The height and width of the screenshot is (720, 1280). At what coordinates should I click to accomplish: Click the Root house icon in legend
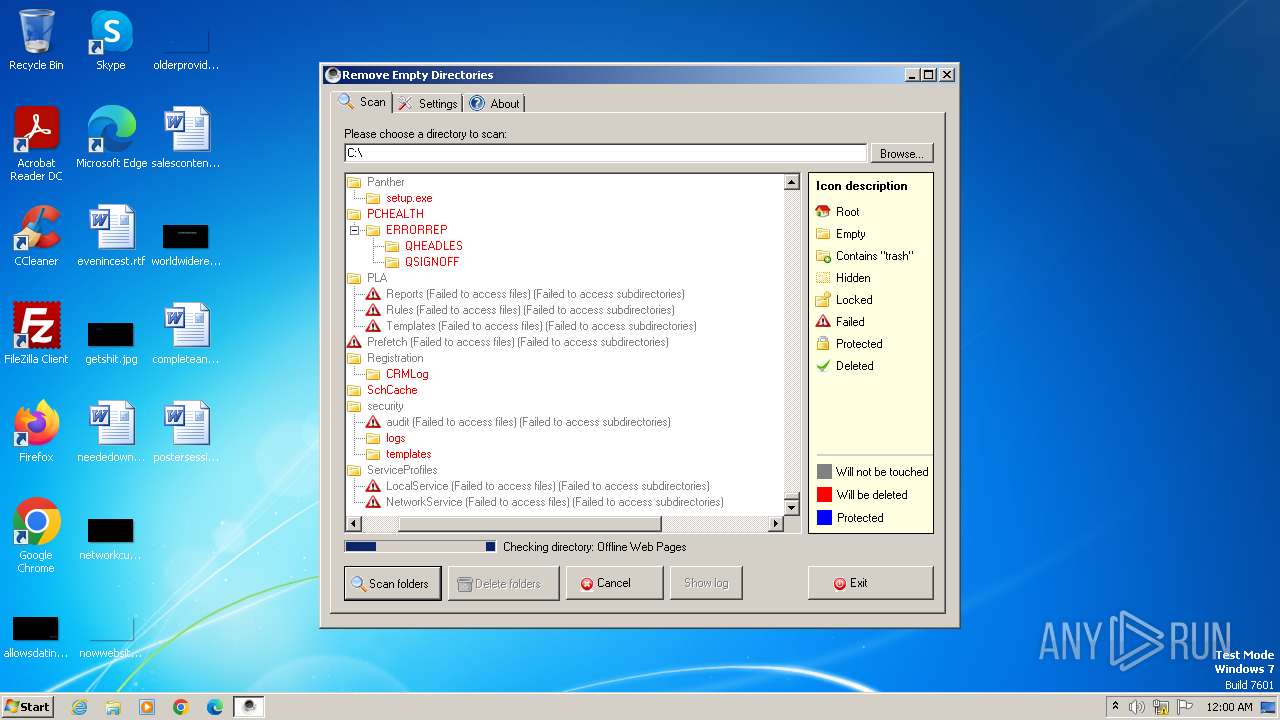pyautogui.click(x=823, y=212)
